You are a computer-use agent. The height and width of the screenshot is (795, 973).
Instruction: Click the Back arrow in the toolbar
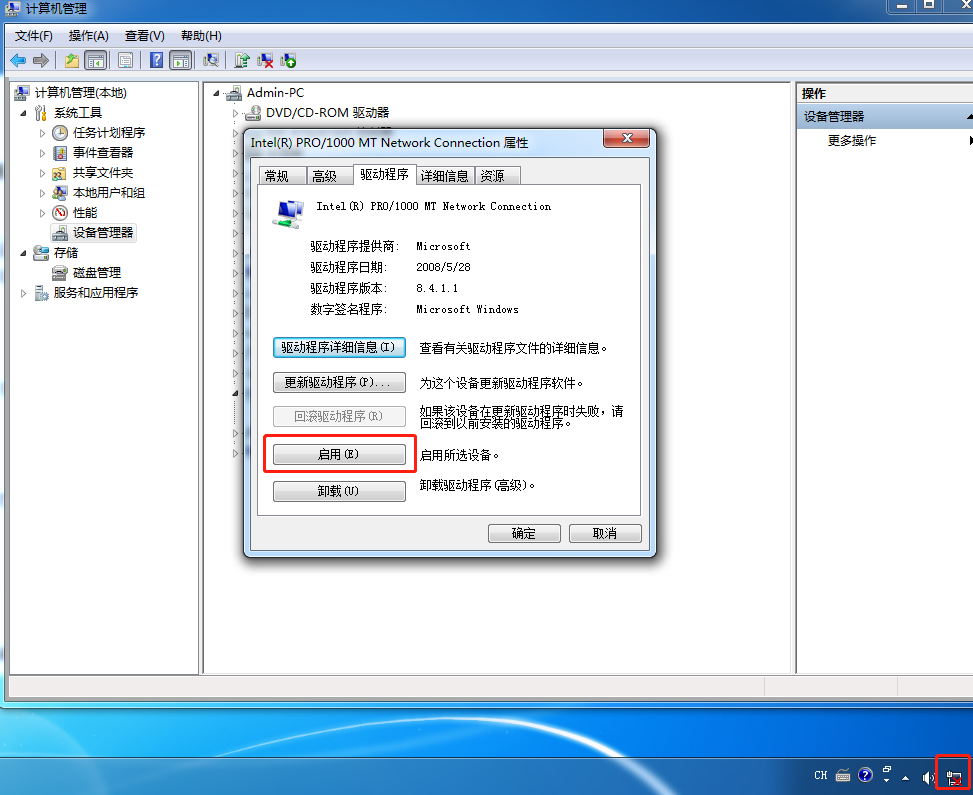[x=18, y=60]
